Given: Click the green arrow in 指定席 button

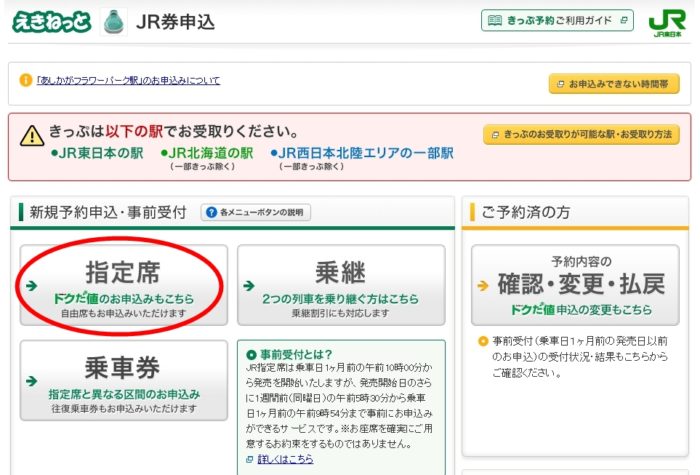Looking at the screenshot, I should pyautogui.click(x=32, y=286).
